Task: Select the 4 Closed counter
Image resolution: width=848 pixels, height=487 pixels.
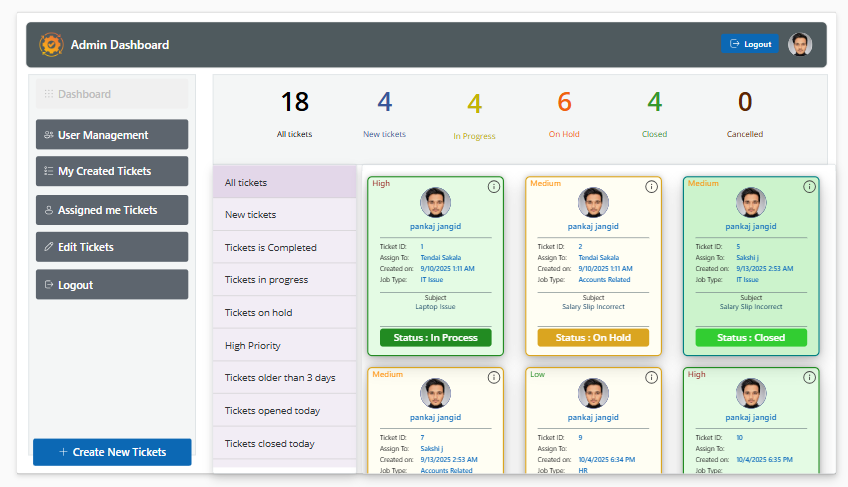Action: (x=654, y=115)
